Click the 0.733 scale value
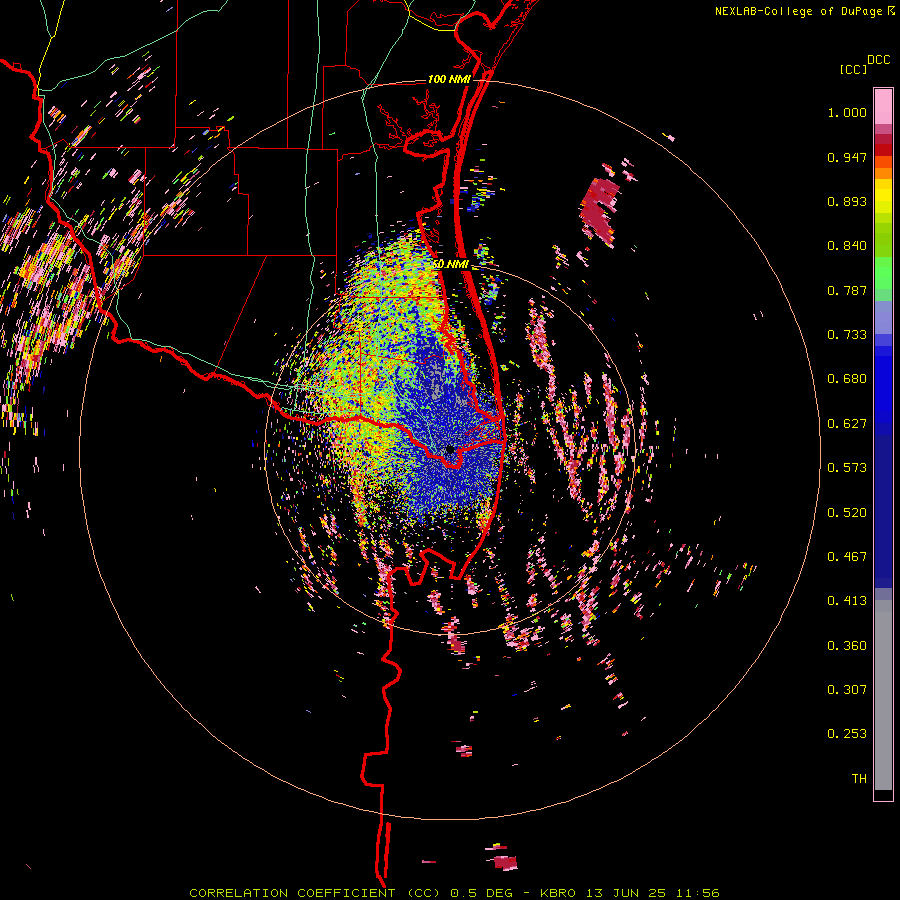This screenshot has width=900, height=900. [x=847, y=335]
